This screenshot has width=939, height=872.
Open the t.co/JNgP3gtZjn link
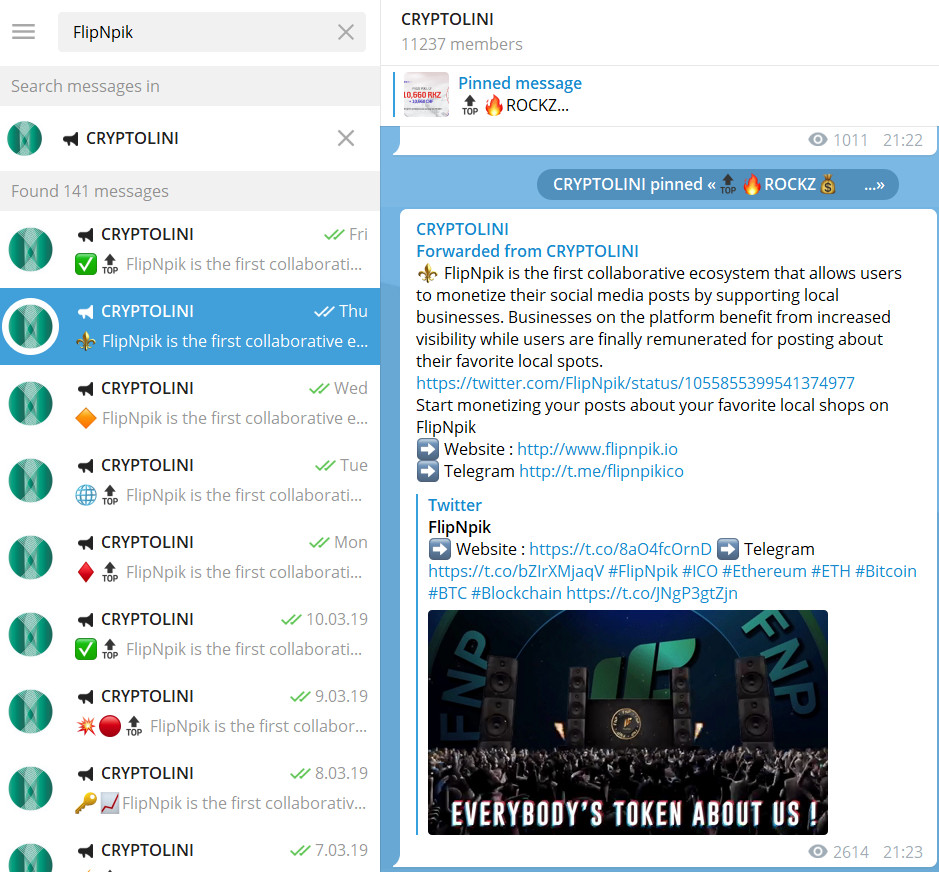click(x=652, y=594)
